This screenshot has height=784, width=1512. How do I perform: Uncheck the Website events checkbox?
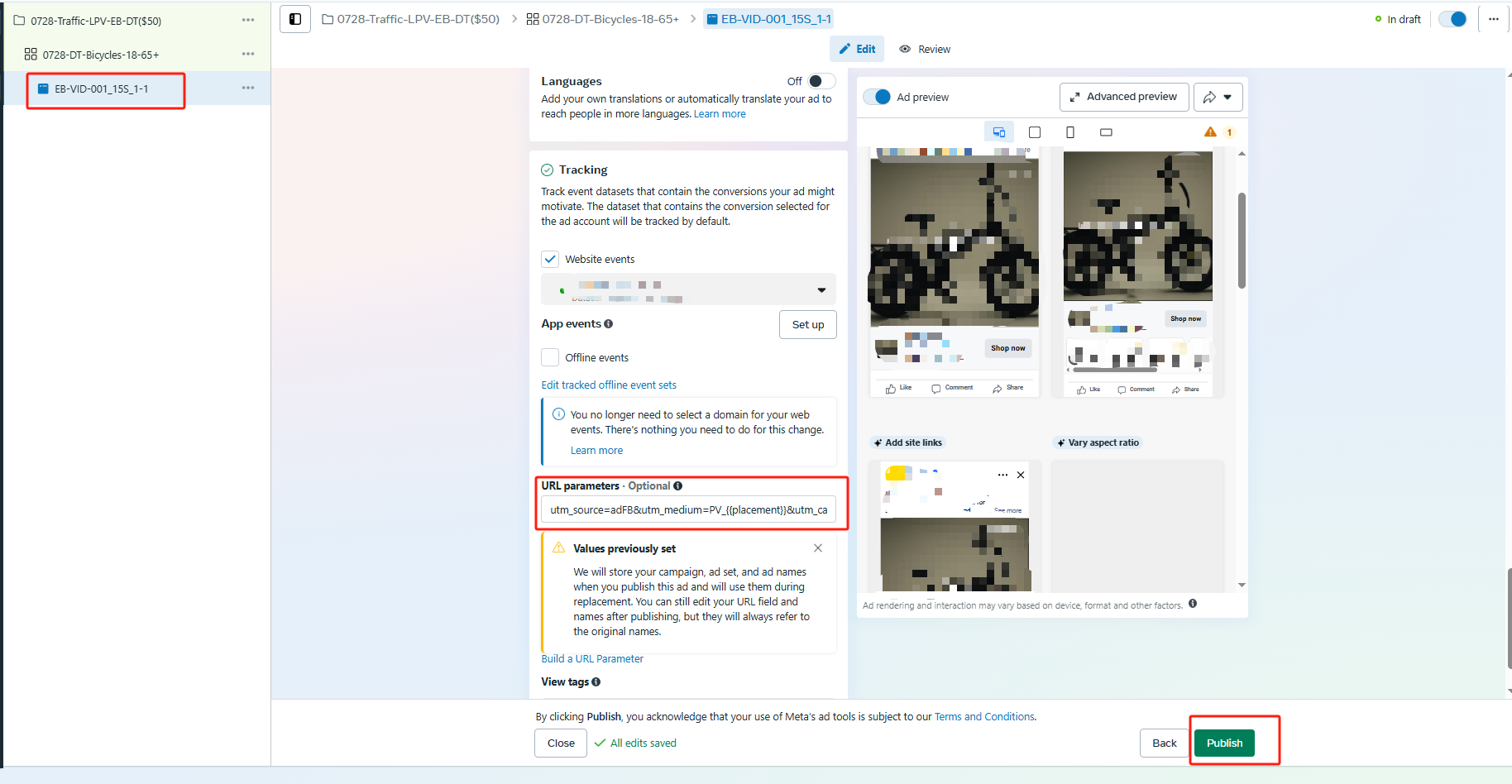550,259
